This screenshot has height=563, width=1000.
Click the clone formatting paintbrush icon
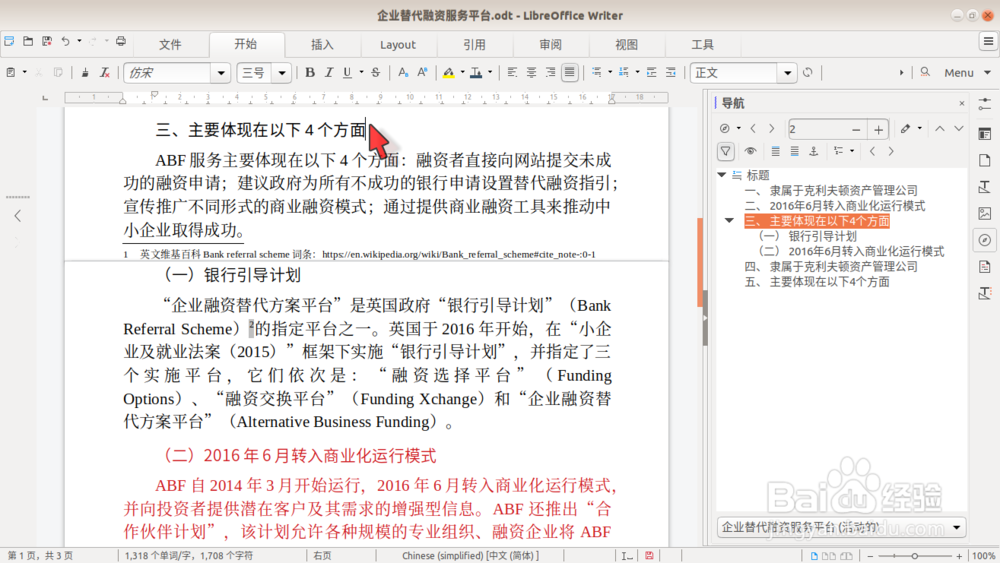85,73
